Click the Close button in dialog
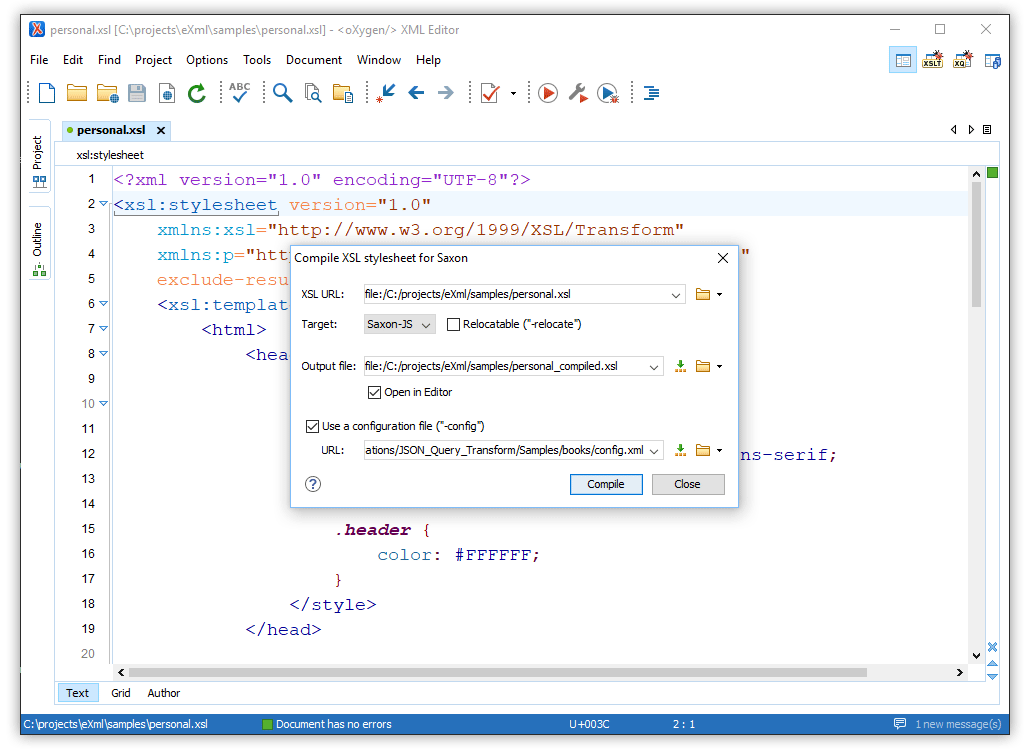This screenshot has height=750, width=1030. pos(687,484)
